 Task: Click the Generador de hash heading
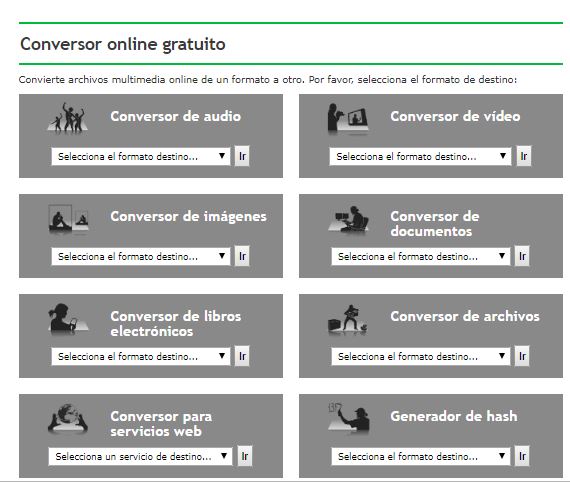coord(454,416)
